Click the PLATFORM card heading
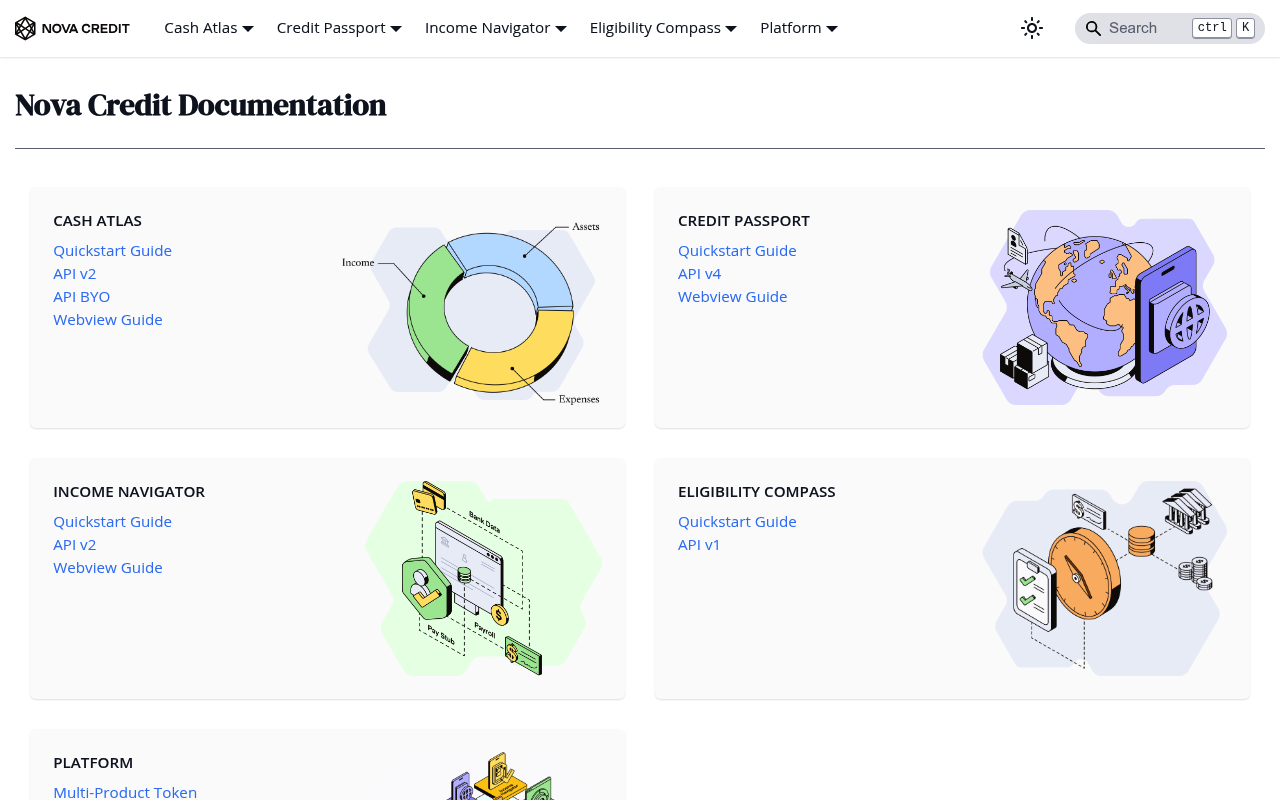Viewport: 1280px width, 800px height. click(x=93, y=763)
